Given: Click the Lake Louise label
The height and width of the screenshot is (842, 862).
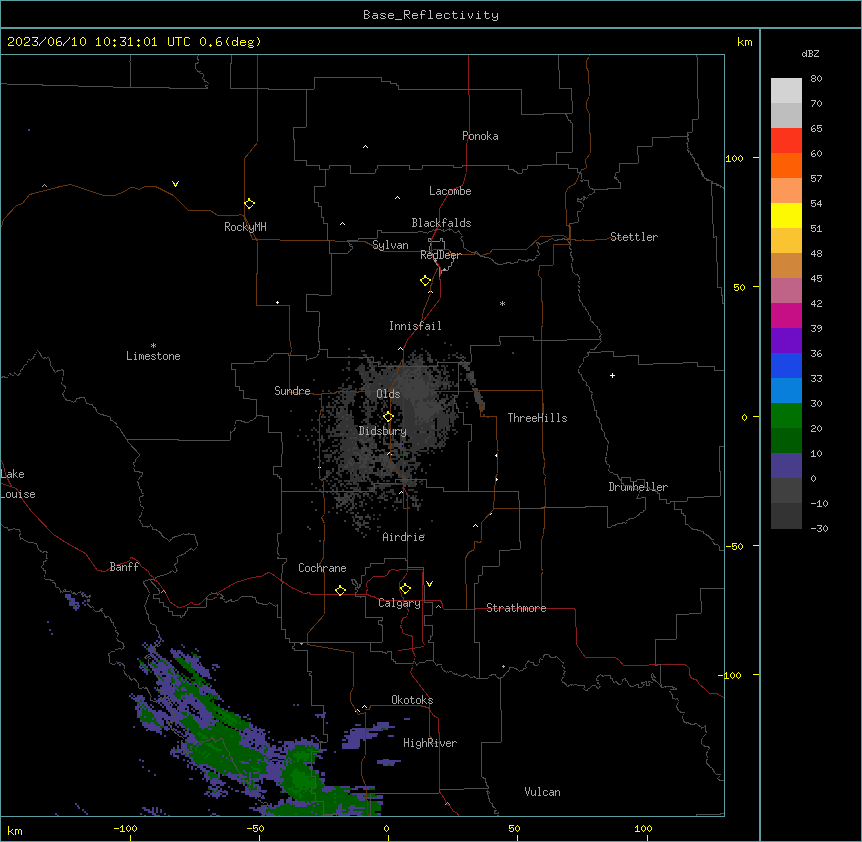Looking at the screenshot, I should coord(18,484).
